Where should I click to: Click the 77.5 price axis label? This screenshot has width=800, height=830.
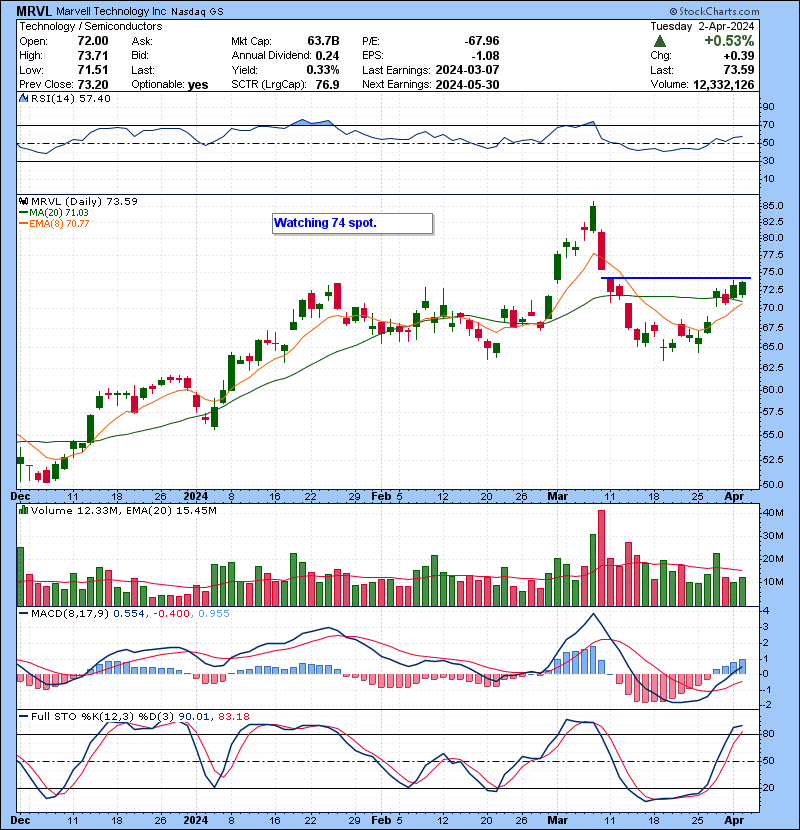point(772,255)
